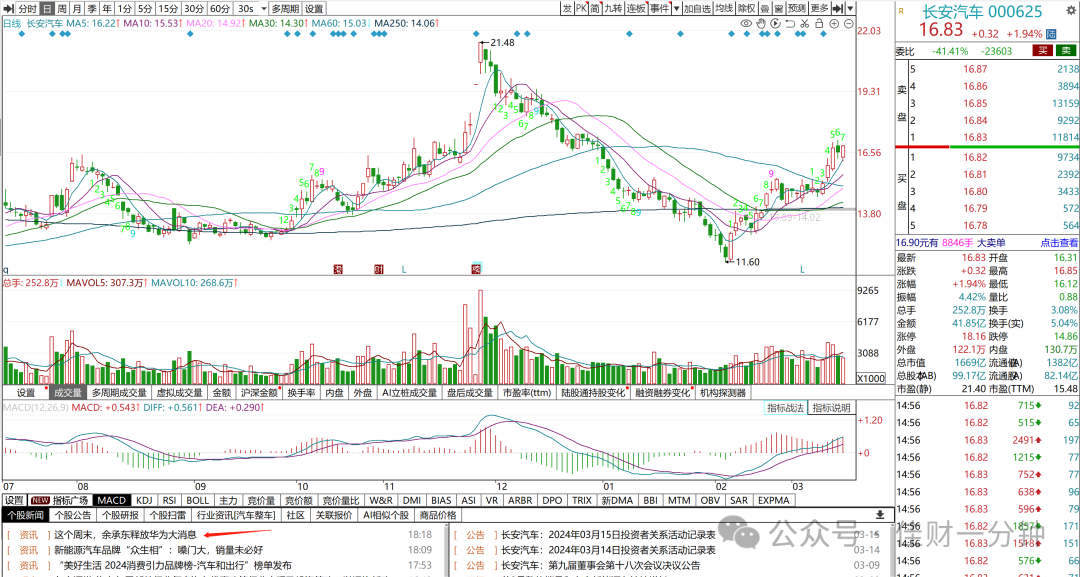Open the 个股公告 announcements tab
Image resolution: width=1080 pixels, height=577 pixels.
click(72, 515)
